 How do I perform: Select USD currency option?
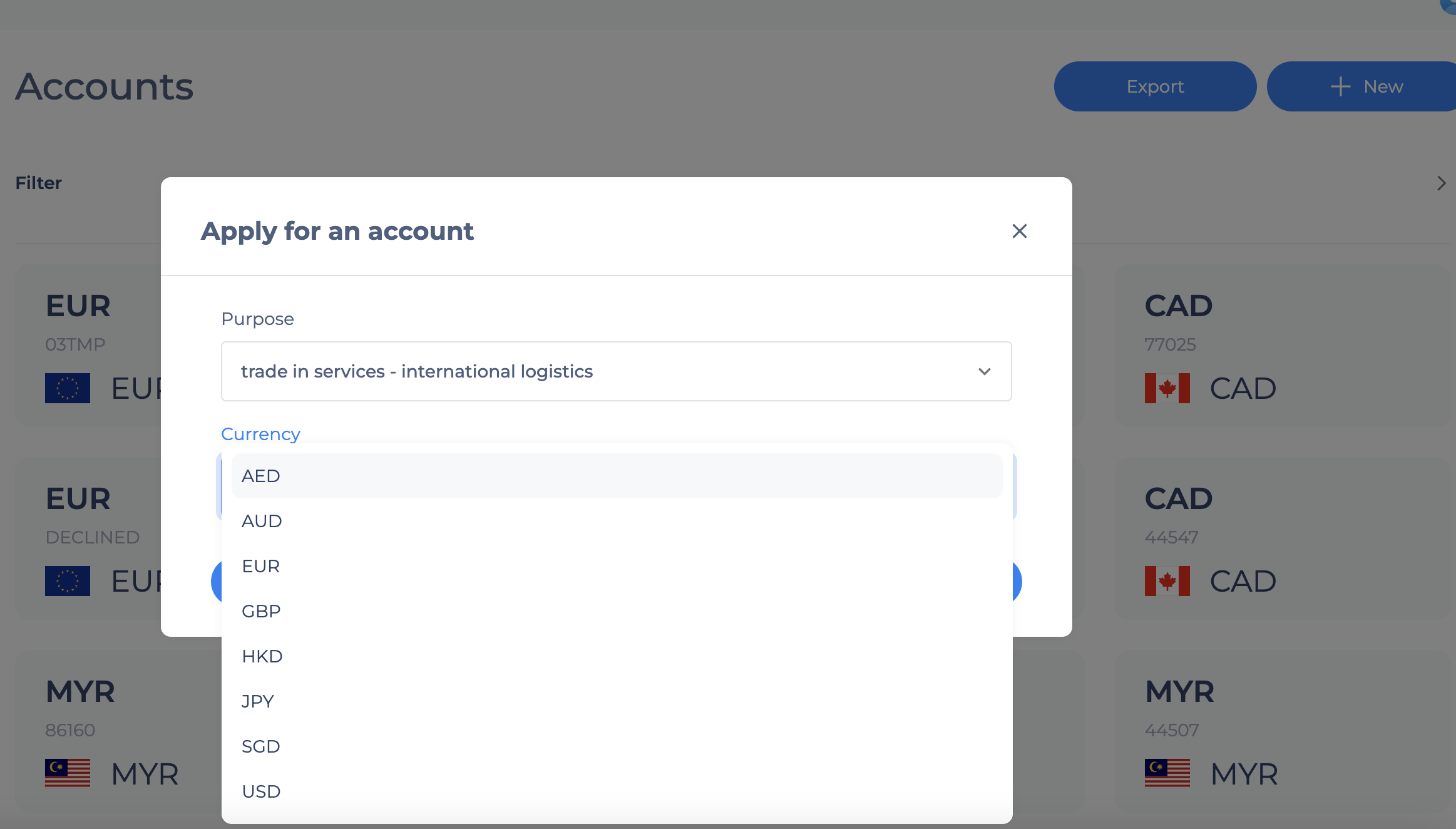pos(617,791)
